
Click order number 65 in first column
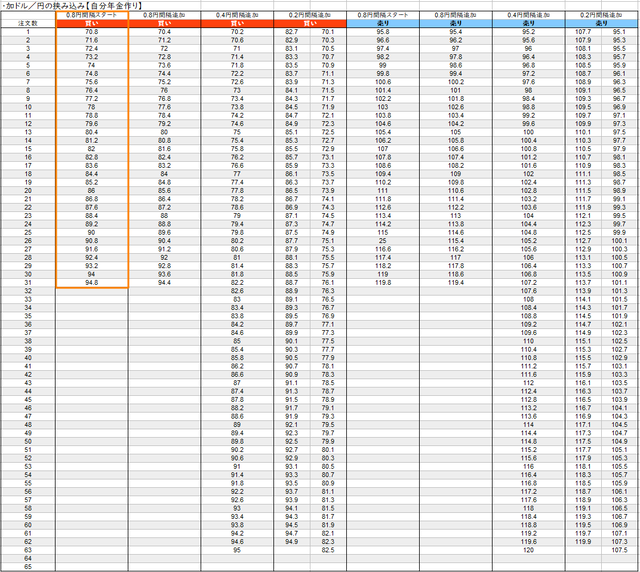(x=28, y=567)
